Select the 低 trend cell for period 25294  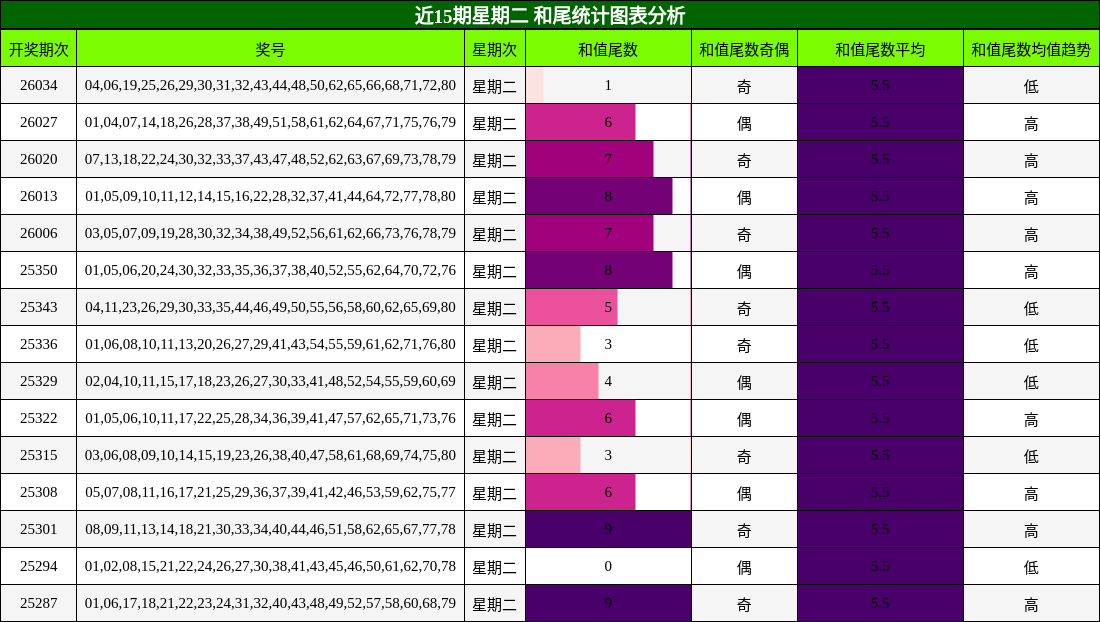click(x=1030, y=565)
